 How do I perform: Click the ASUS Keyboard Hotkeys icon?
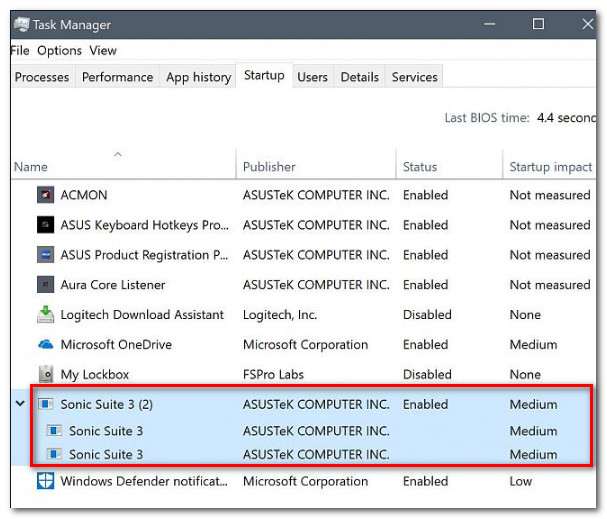45,225
